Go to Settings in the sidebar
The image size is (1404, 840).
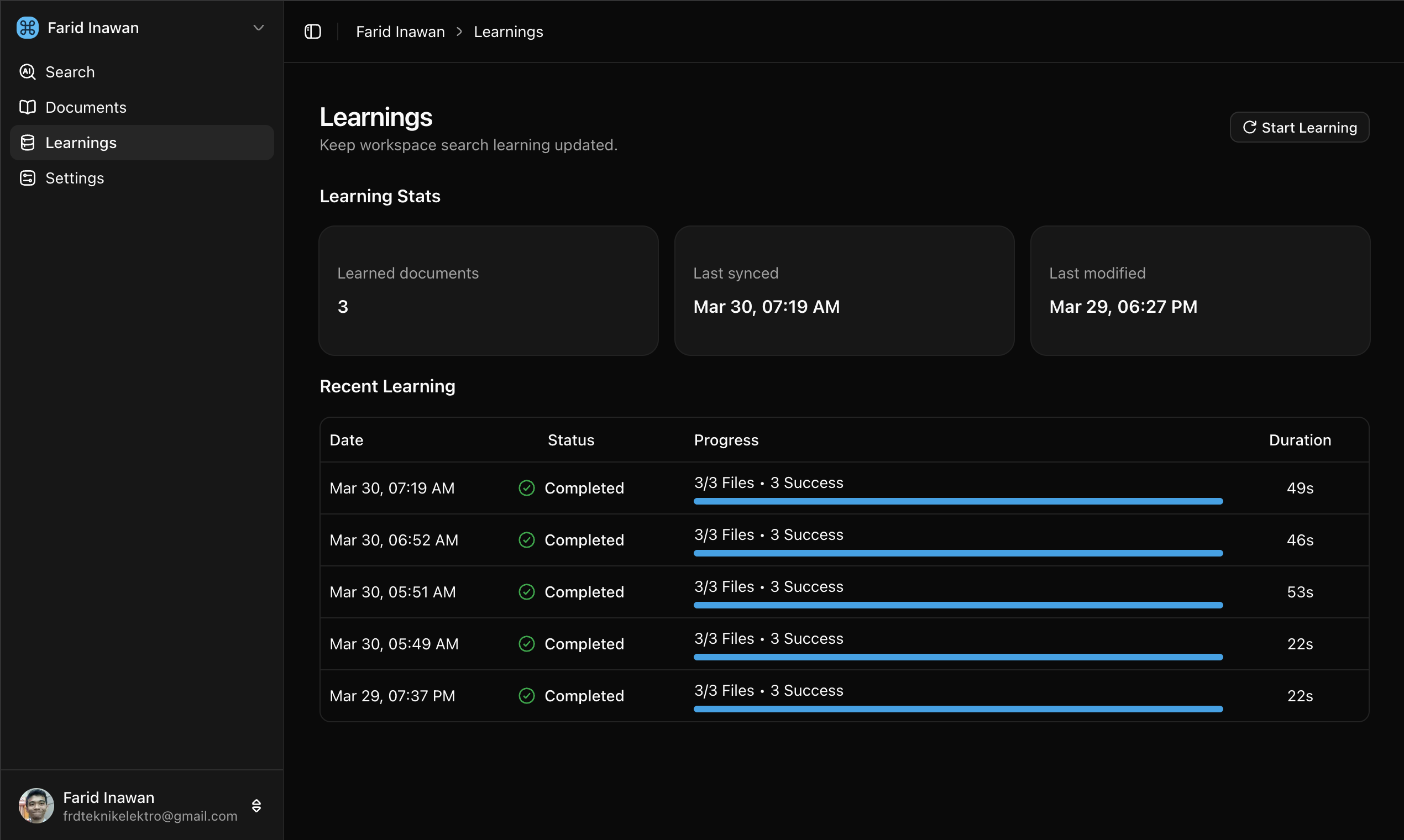point(75,178)
